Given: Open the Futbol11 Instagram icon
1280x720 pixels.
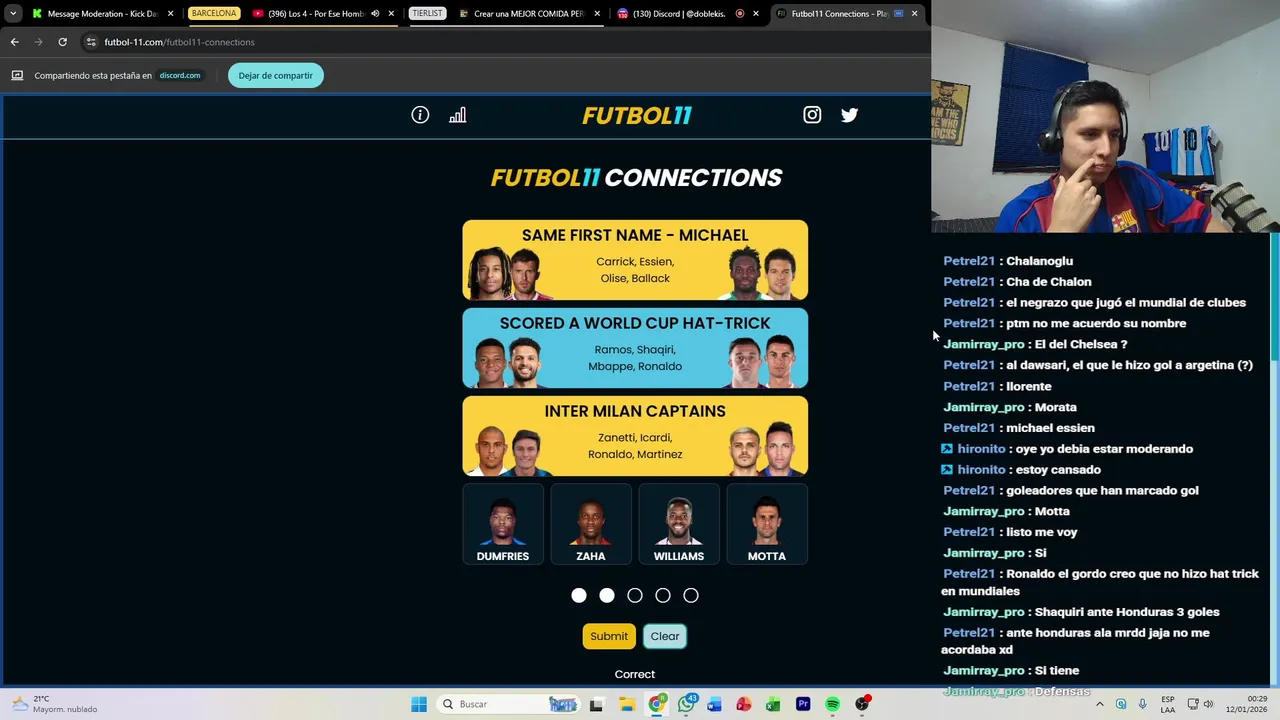Looking at the screenshot, I should click(812, 115).
